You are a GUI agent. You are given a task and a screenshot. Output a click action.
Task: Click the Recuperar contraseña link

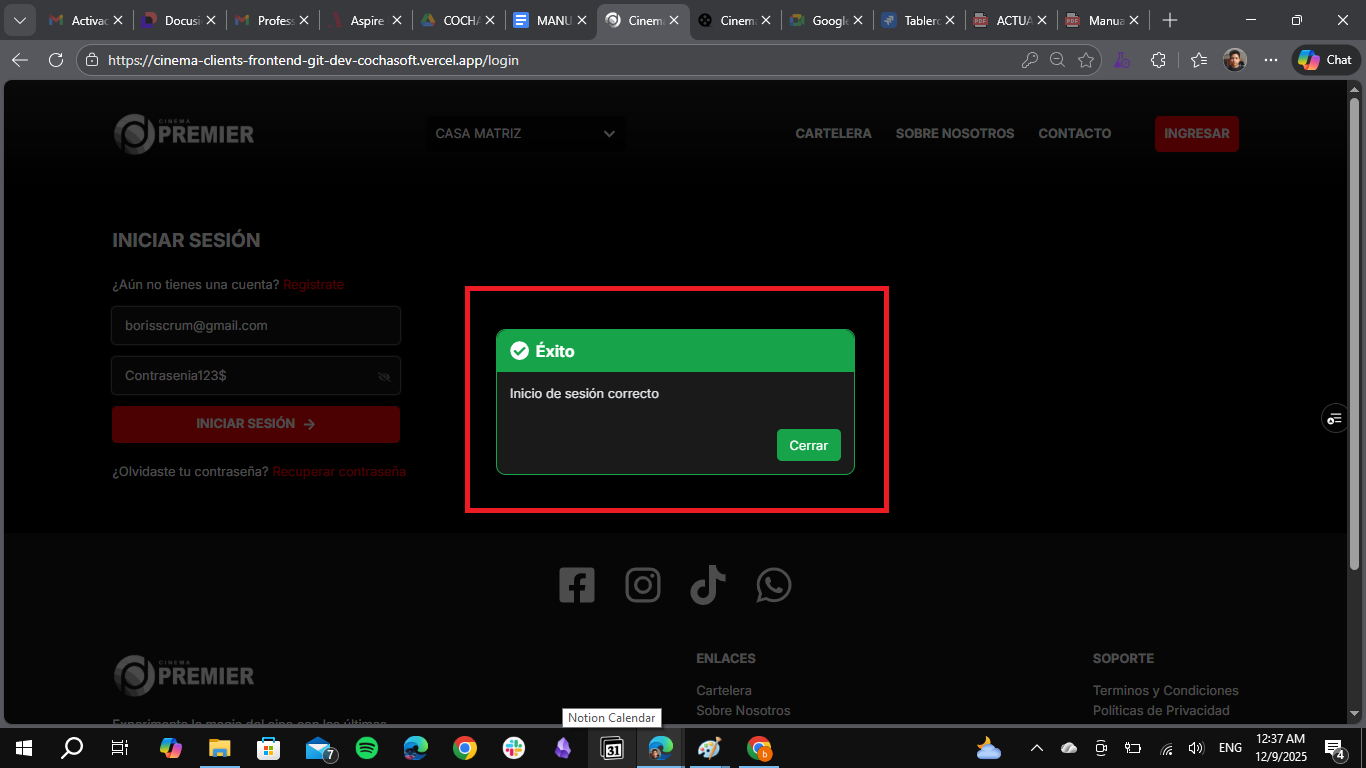[339, 471]
